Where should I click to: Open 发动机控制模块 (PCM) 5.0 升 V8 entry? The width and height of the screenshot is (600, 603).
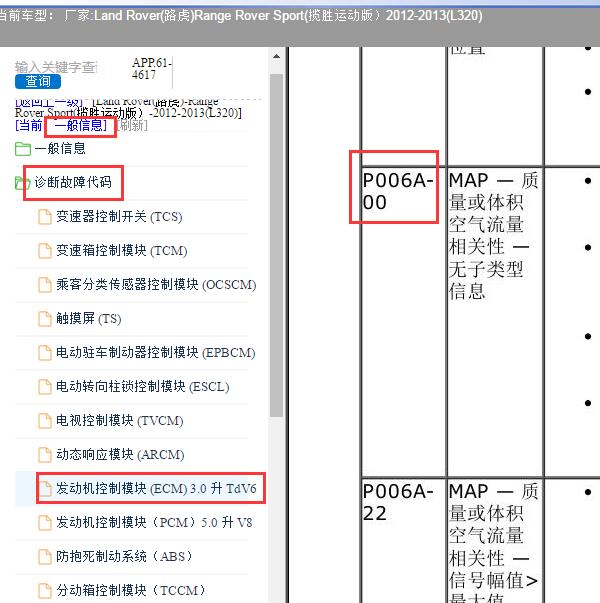(154, 522)
